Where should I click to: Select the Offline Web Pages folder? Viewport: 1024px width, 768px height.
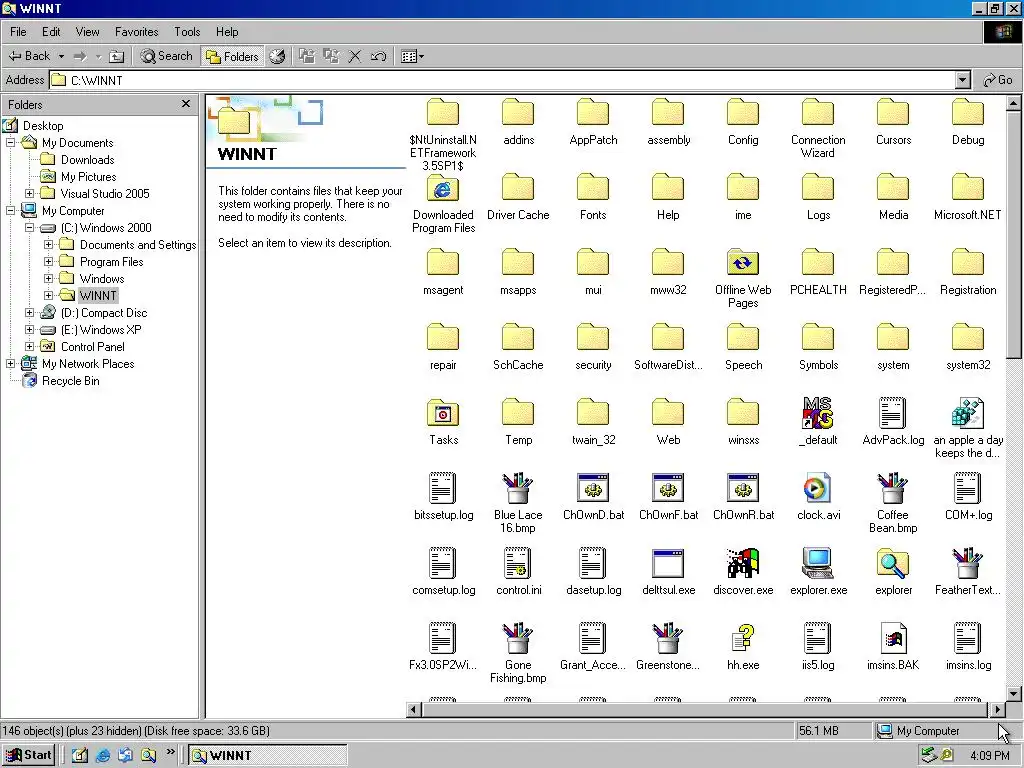click(743, 263)
